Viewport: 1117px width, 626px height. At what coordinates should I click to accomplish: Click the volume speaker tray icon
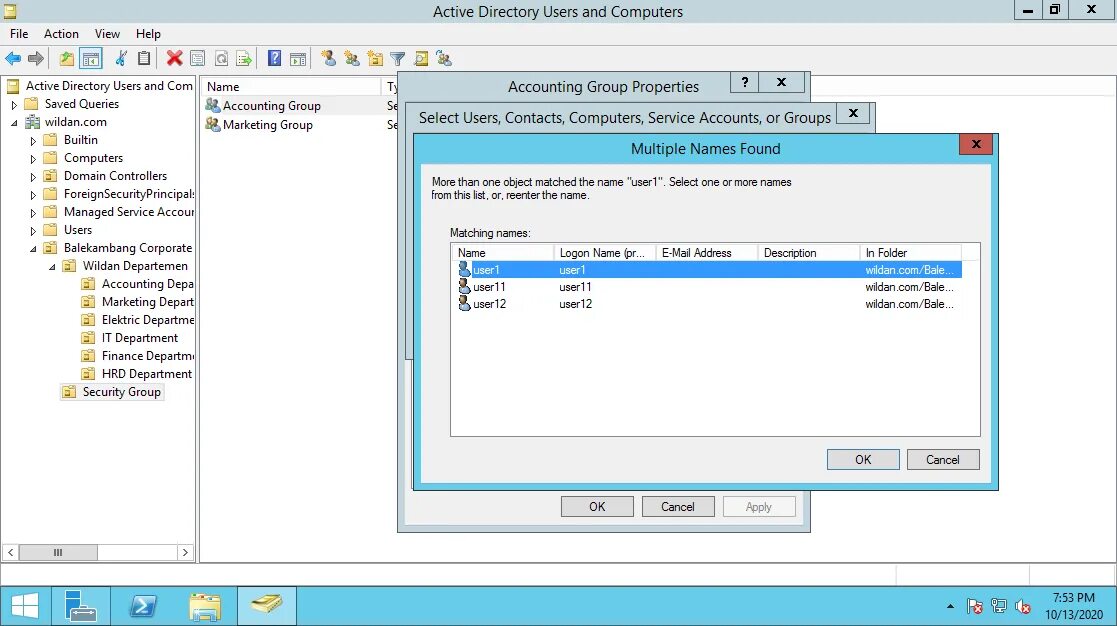pyautogui.click(x=1023, y=606)
